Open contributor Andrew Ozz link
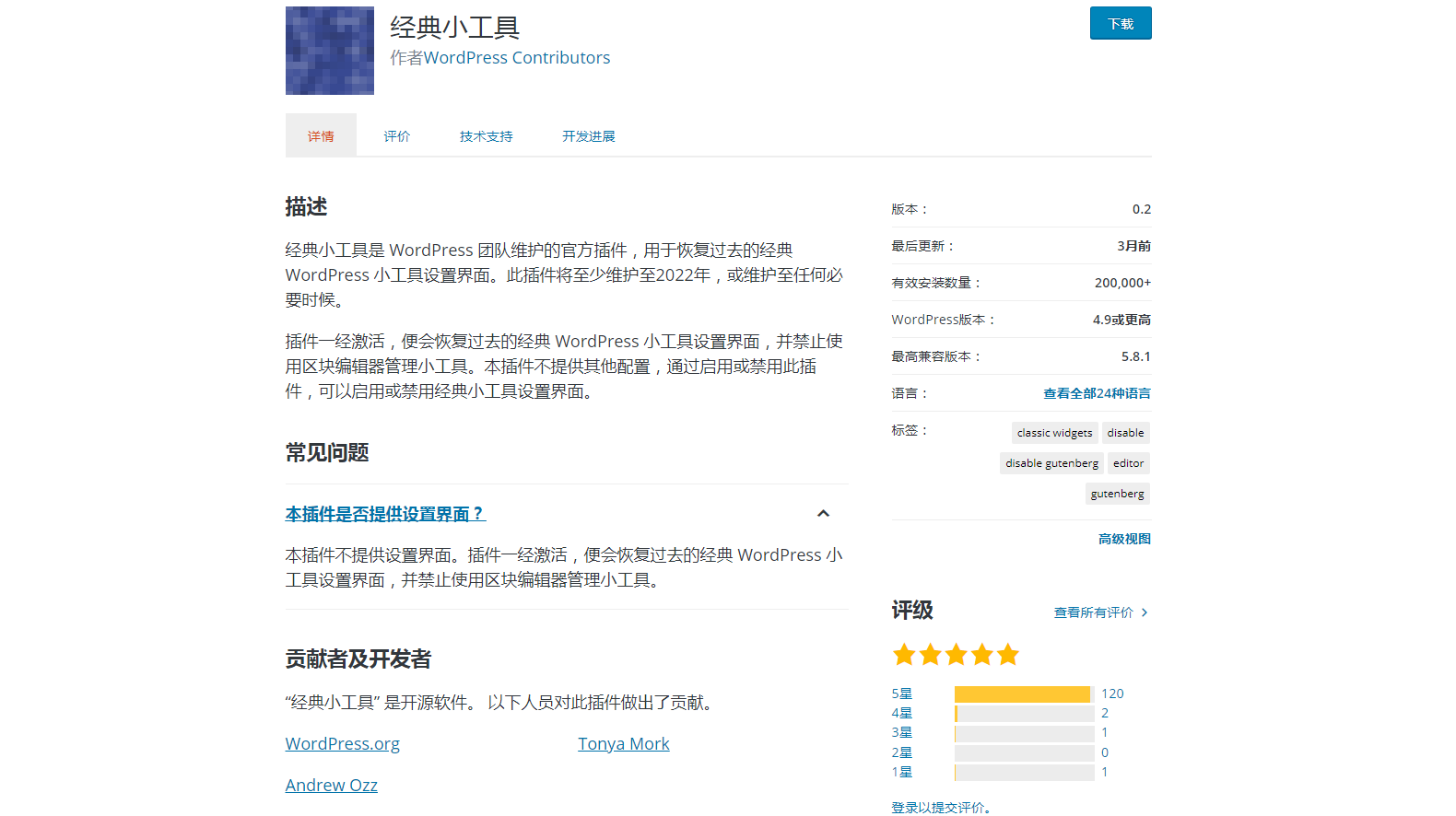The image size is (1456, 816). pyautogui.click(x=332, y=786)
